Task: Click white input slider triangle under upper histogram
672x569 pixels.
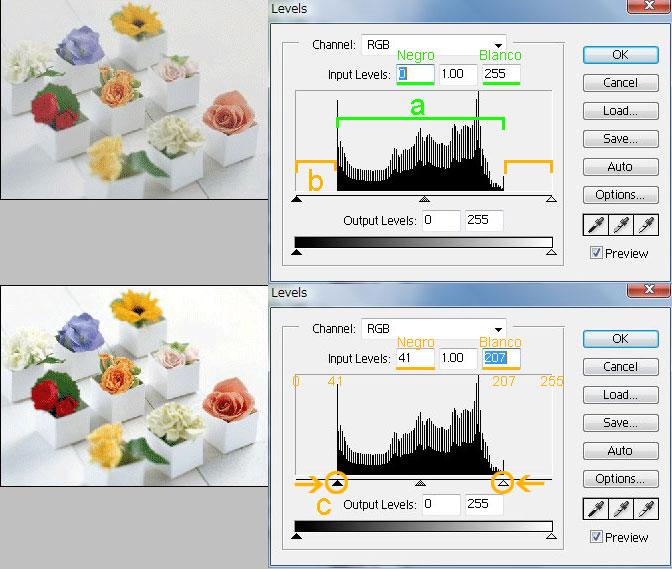Action: click(x=552, y=199)
